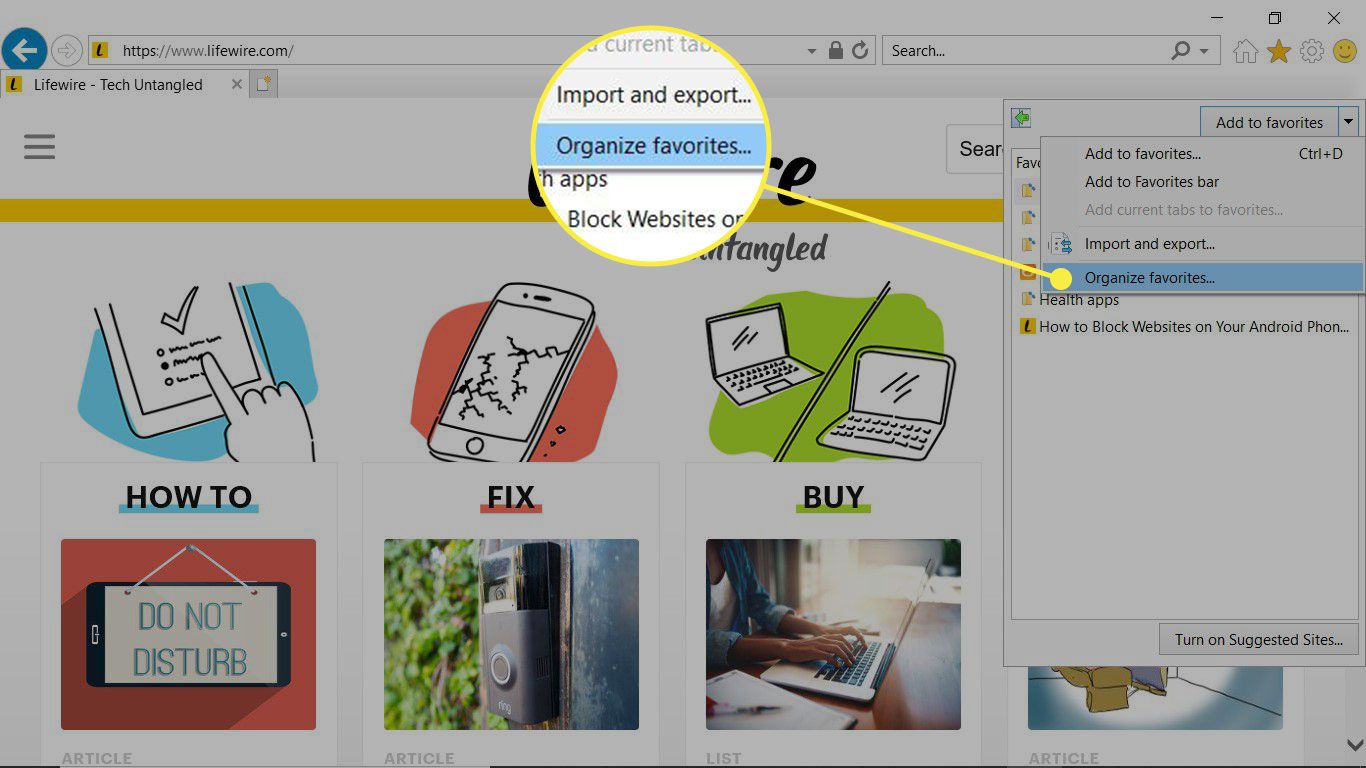Expand the search provider dropdown arrow

point(1204,51)
